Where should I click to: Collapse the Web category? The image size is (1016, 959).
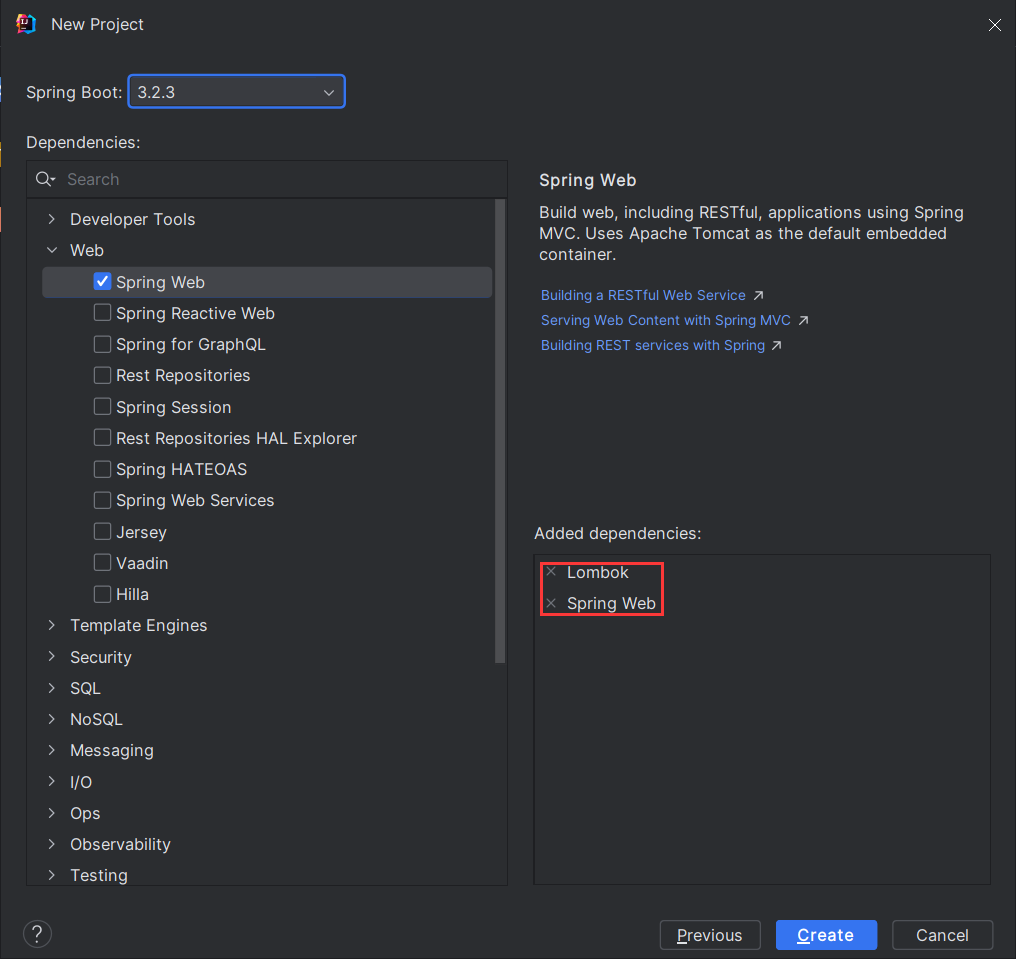pos(52,250)
